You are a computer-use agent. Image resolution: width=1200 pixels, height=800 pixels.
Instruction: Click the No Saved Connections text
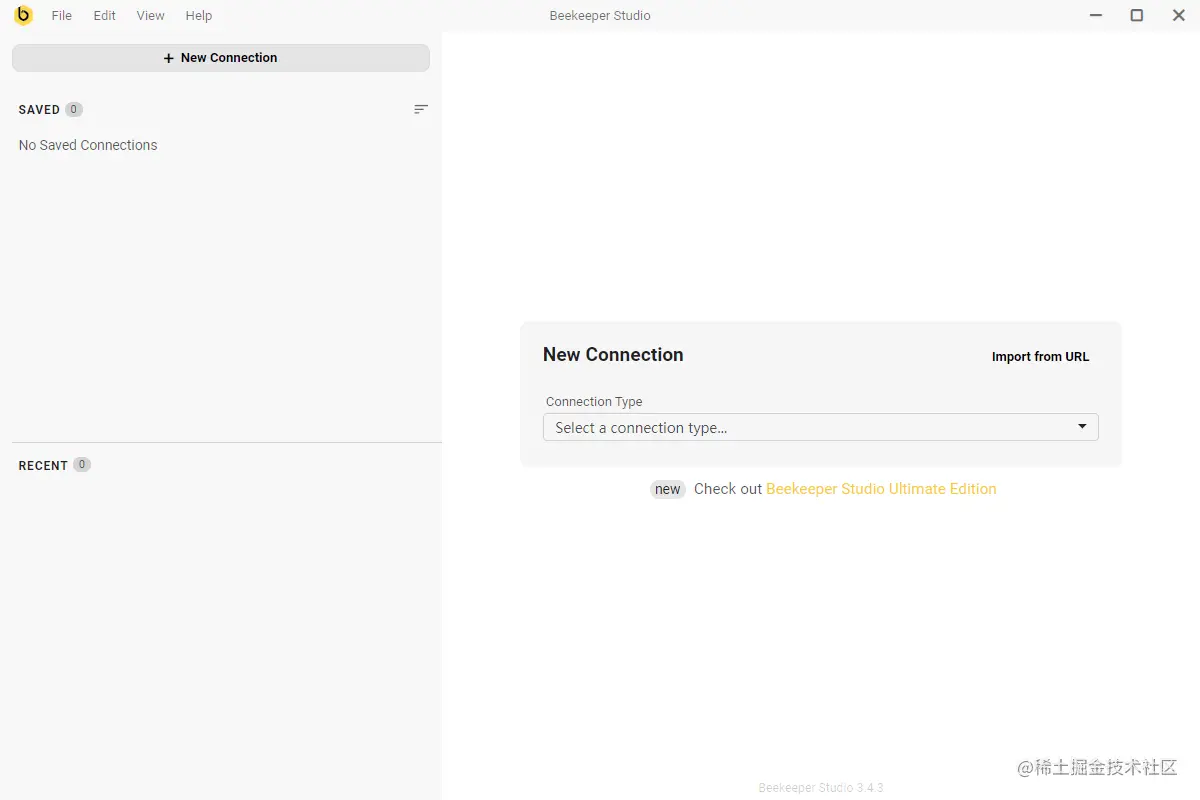88,145
